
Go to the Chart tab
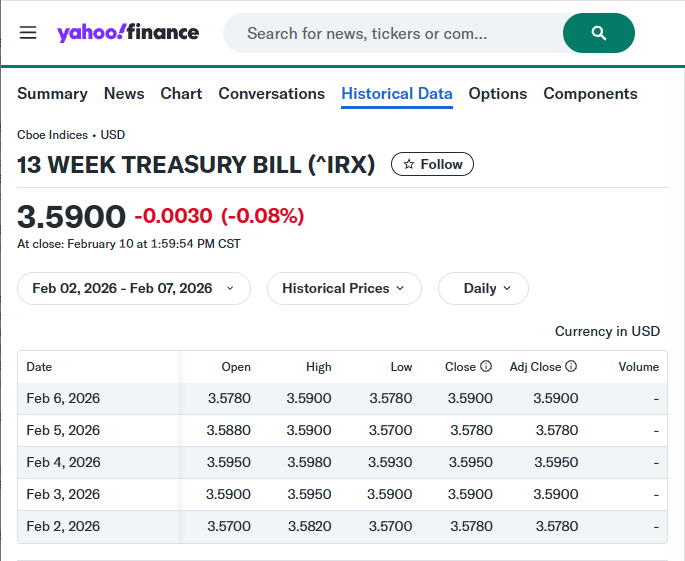pos(181,93)
